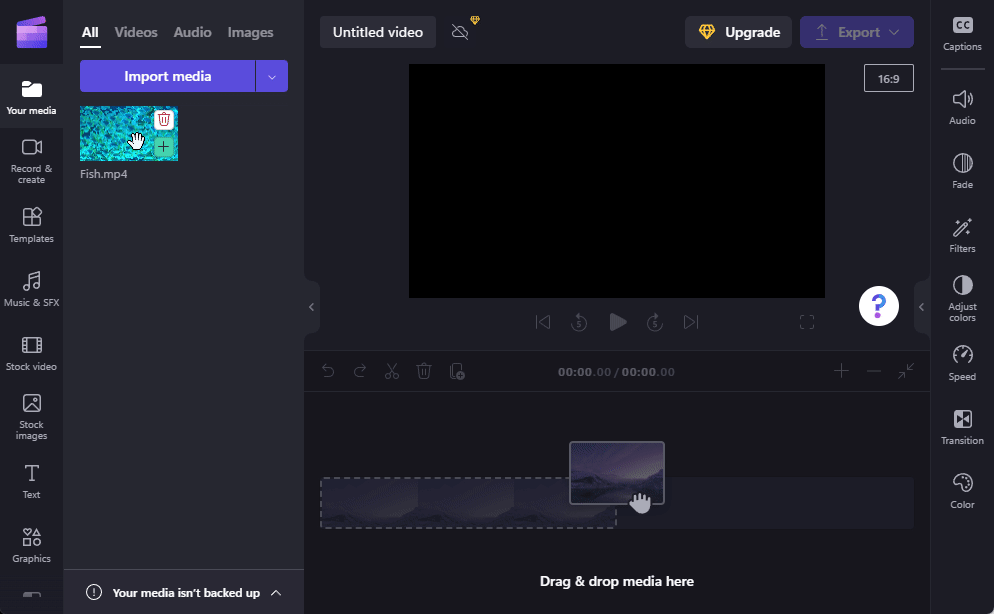The image size is (994, 614).
Task: Delete Fish.mp4 using trash icon
Action: pyautogui.click(x=164, y=119)
